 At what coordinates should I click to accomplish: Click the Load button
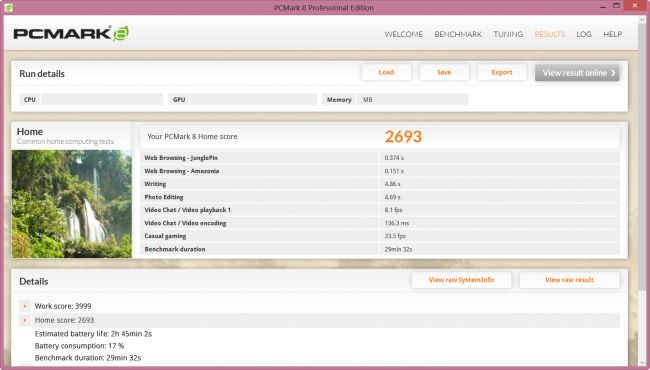(x=386, y=73)
